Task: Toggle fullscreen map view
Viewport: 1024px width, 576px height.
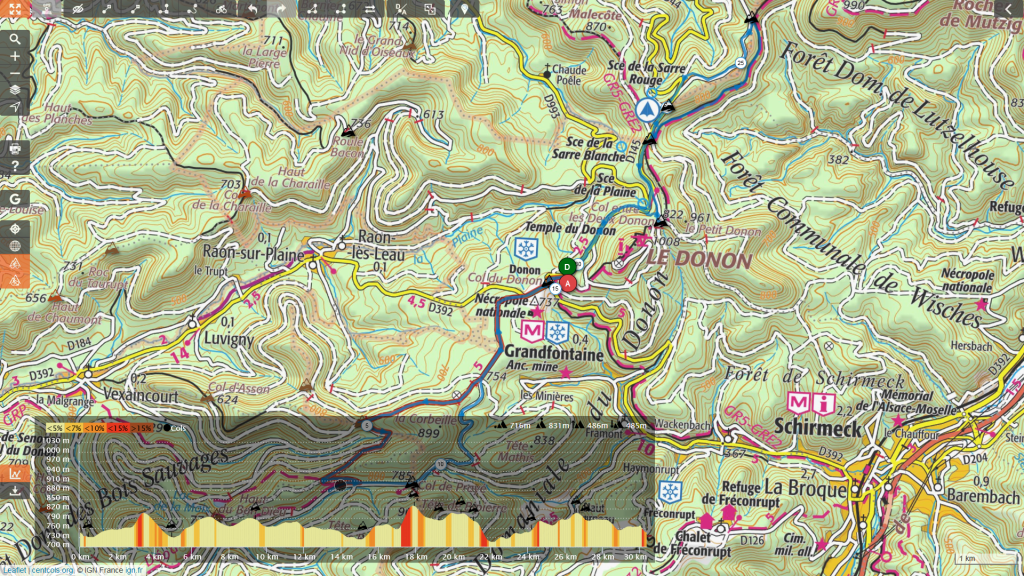Action: point(14,10)
